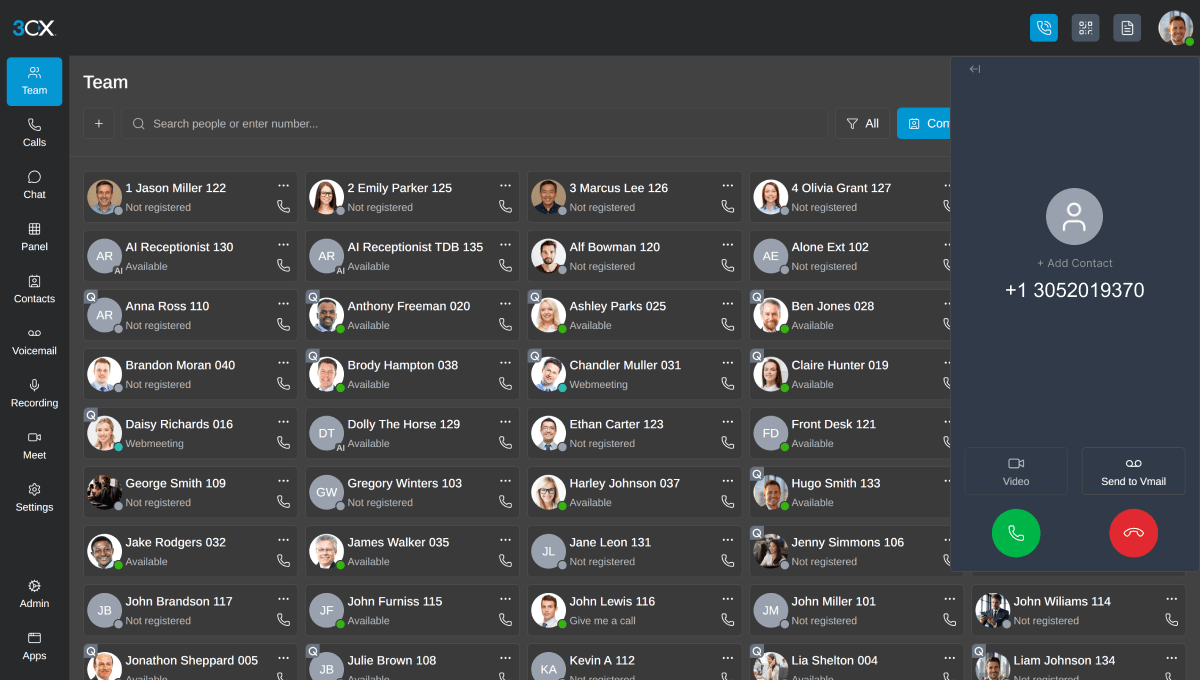The image size is (1200, 680).
Task: Select John Furniss 115 contact name
Action: click(395, 601)
